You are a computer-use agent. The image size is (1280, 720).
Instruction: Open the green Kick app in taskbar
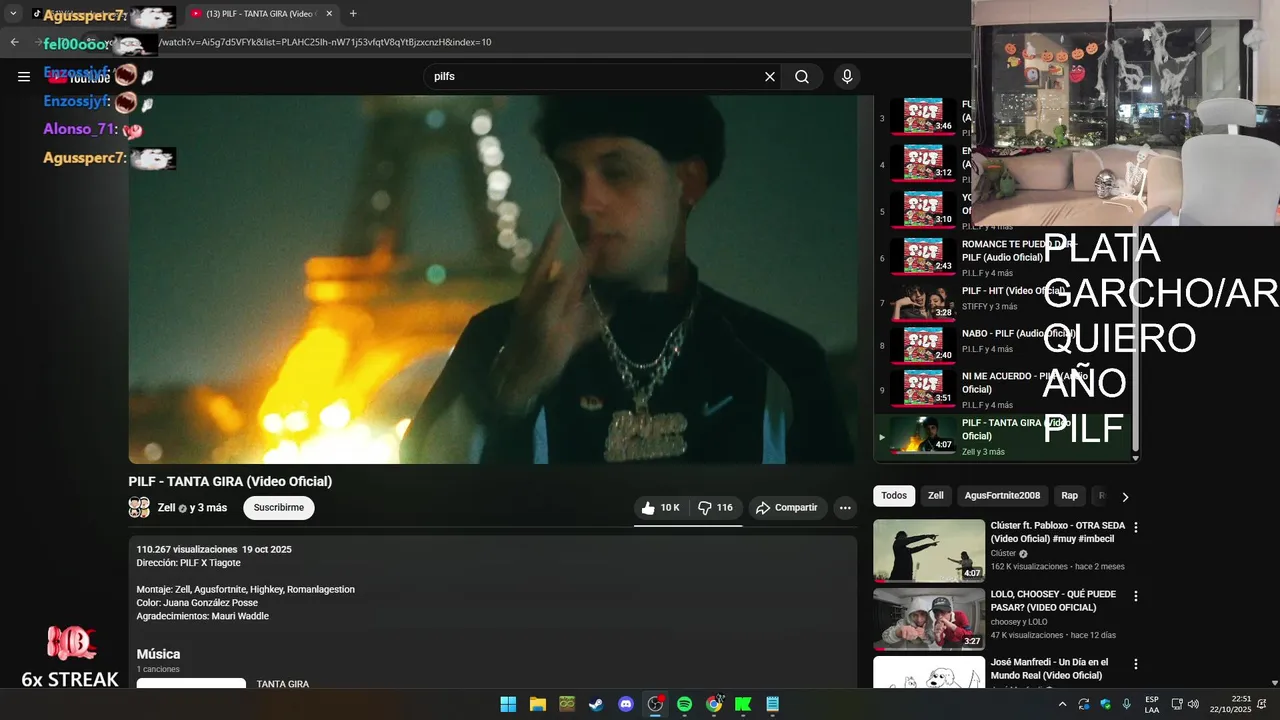(743, 704)
